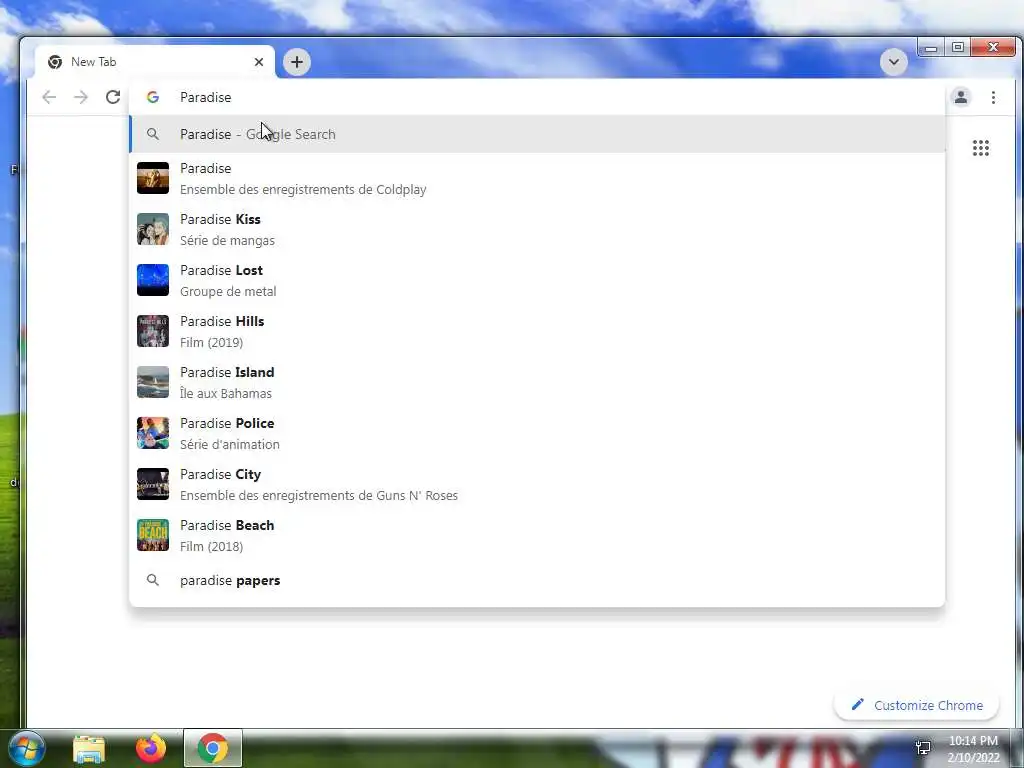Click the Chrome taskbar icon
The width and height of the screenshot is (1024, 768).
coord(213,748)
